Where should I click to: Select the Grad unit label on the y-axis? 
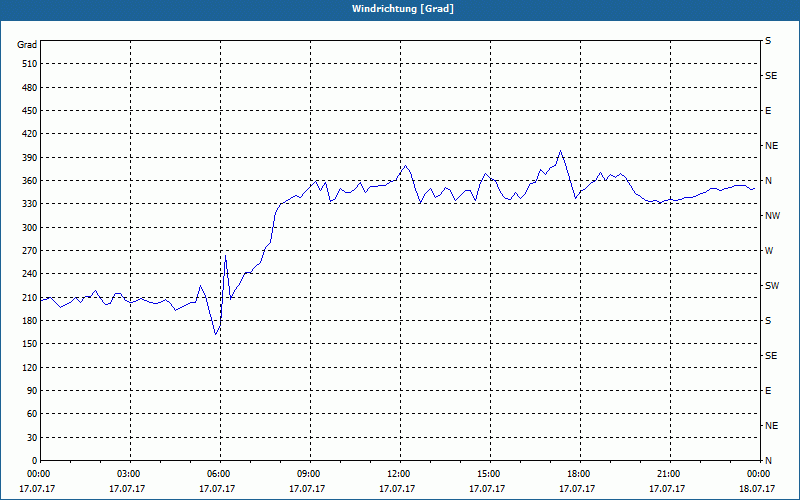(27, 45)
